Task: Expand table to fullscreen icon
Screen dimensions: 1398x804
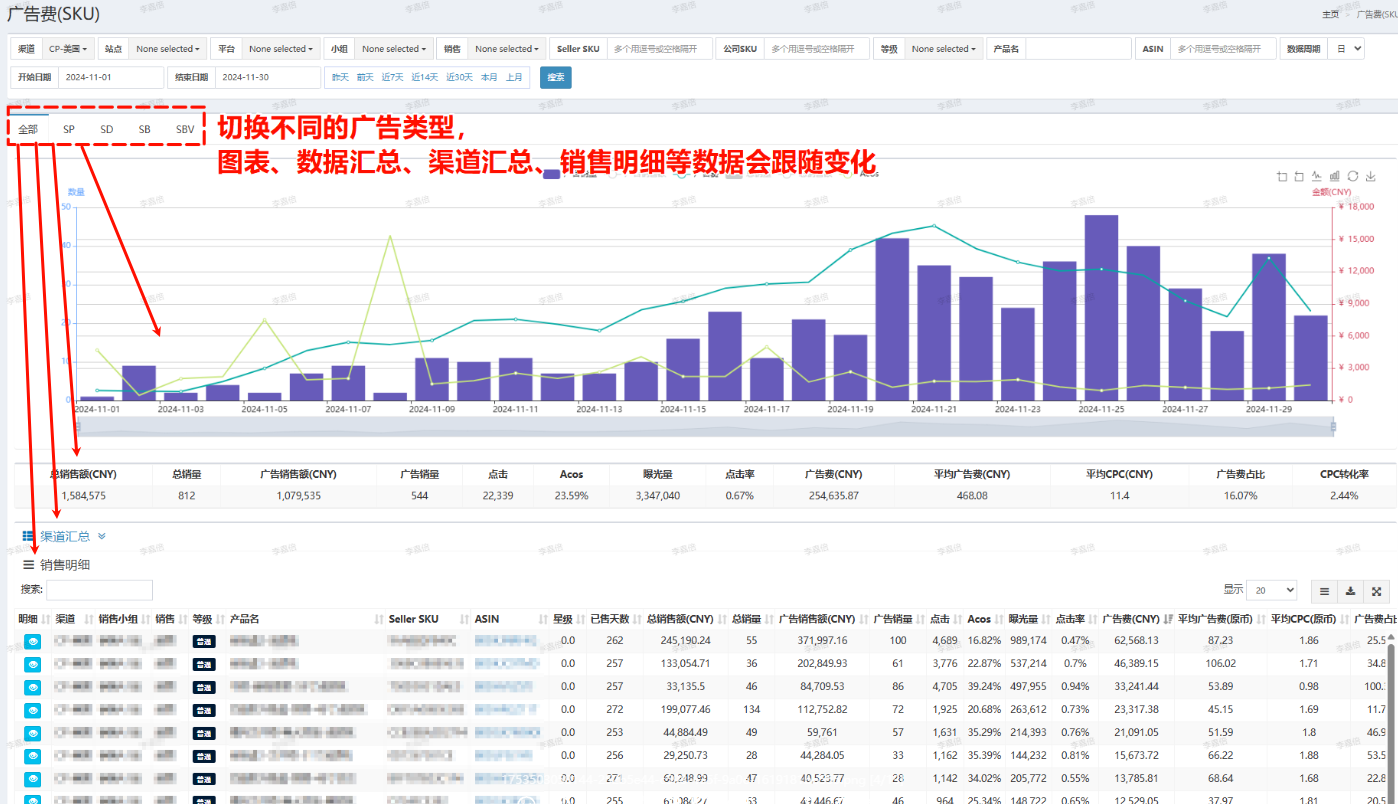Action: [1376, 591]
